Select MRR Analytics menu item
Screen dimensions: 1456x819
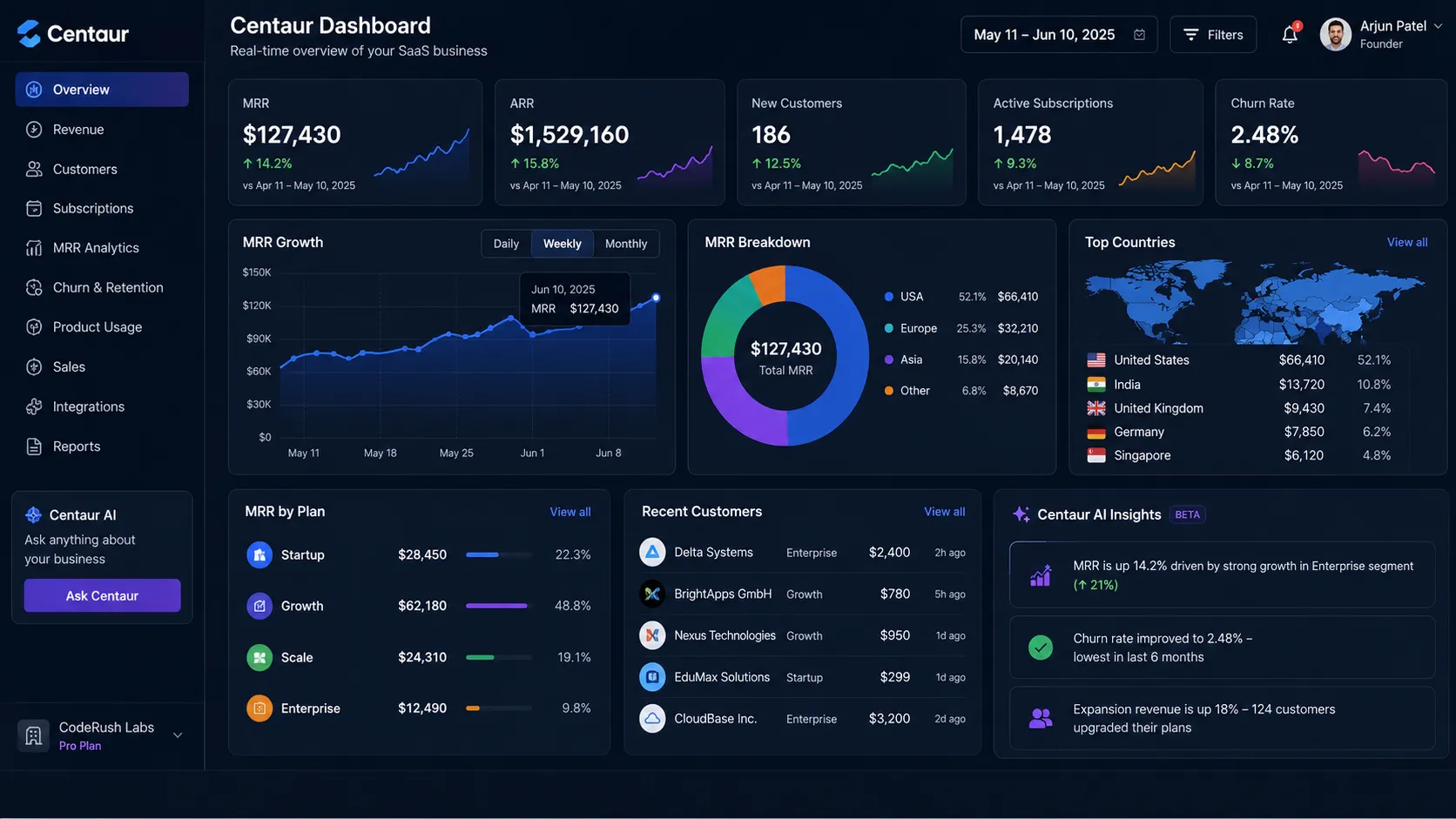102,248
